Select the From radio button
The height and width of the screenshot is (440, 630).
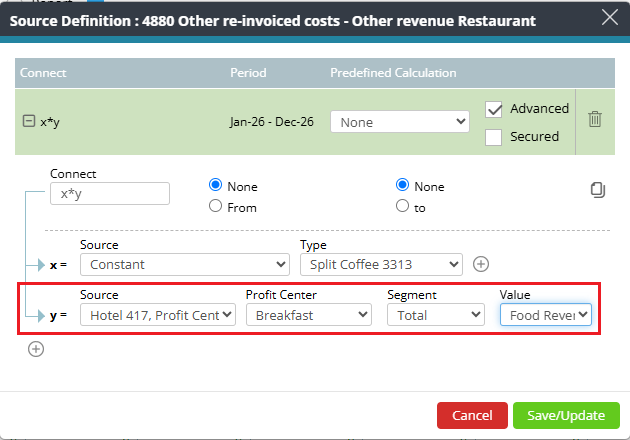pyautogui.click(x=215, y=206)
